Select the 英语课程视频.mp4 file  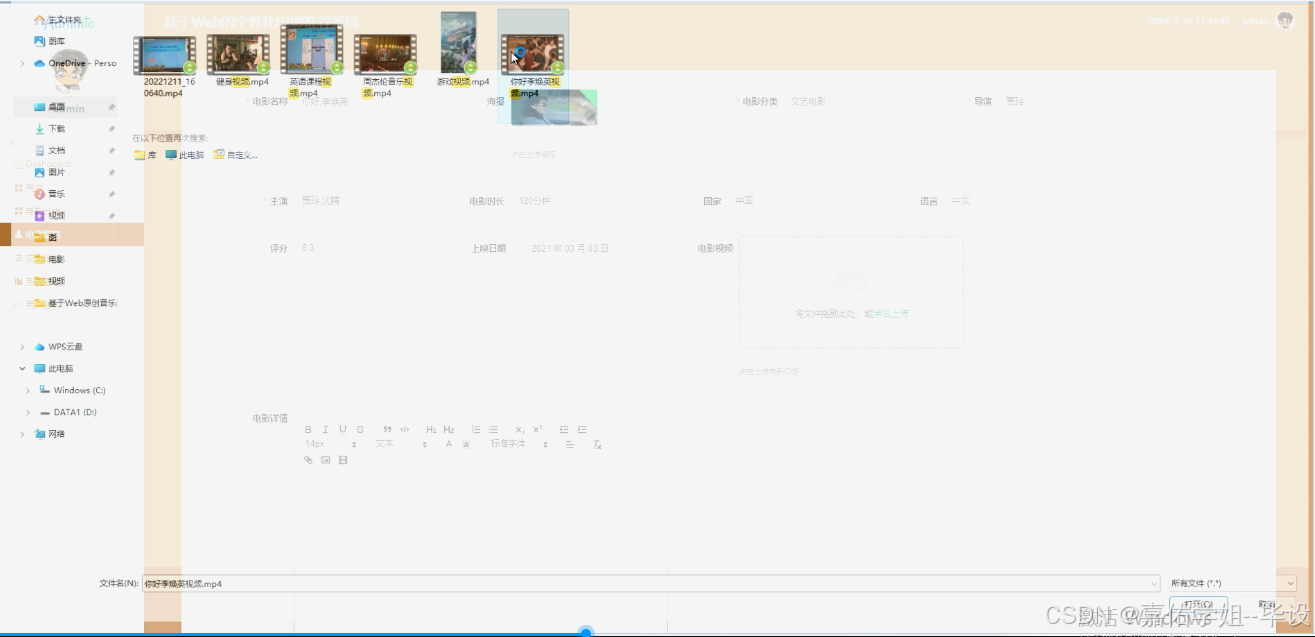coord(311,61)
